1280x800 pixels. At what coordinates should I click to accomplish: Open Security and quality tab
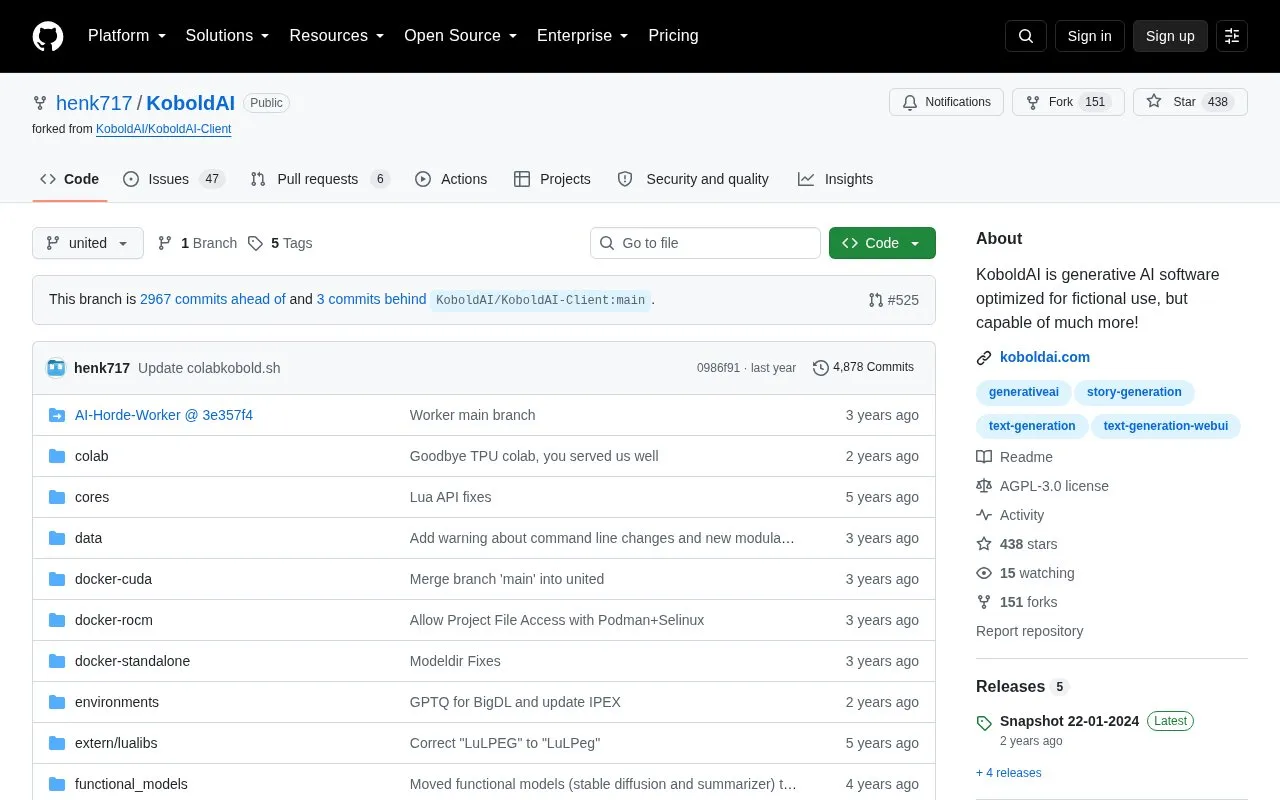(x=693, y=179)
